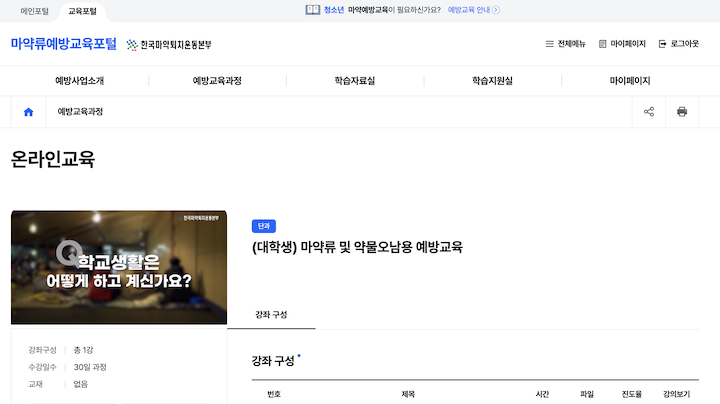The height and width of the screenshot is (404, 720).
Task: Click 30일 과정 value
Action: 90,367
